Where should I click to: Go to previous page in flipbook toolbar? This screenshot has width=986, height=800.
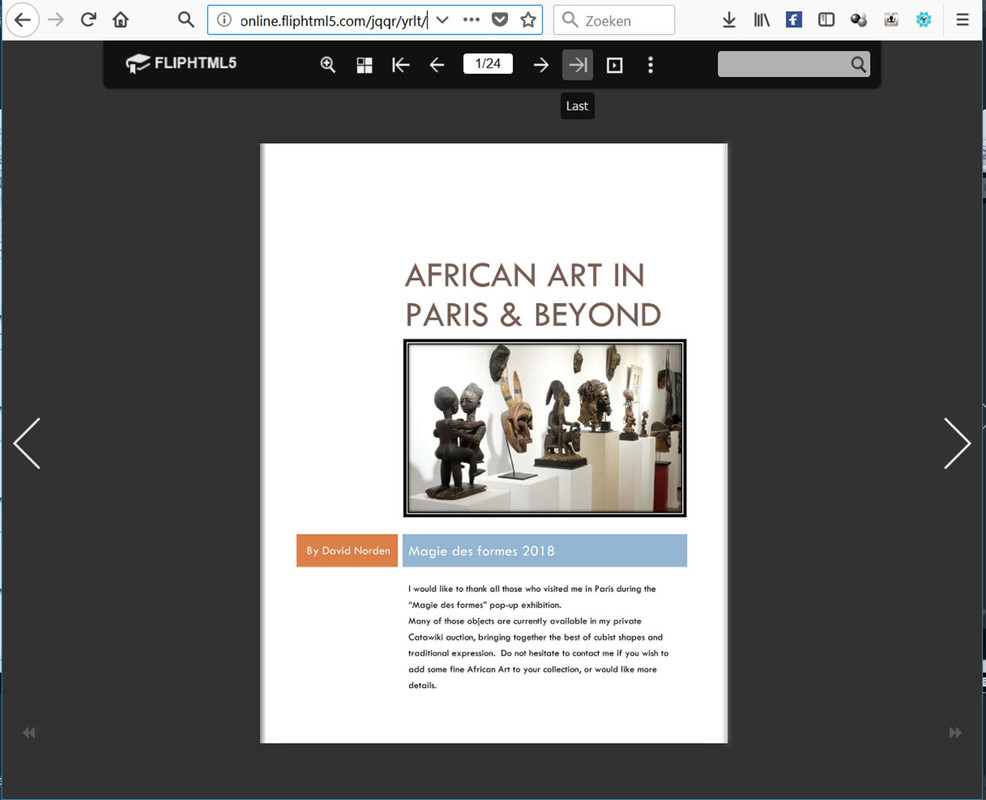click(x=437, y=65)
